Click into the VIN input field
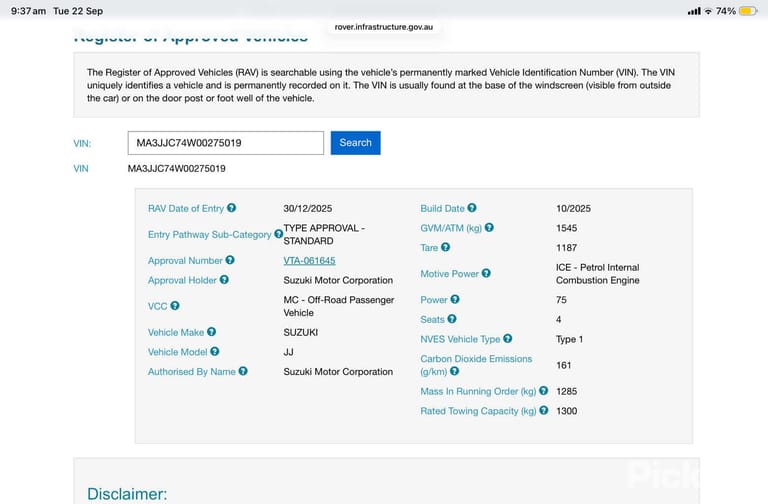This screenshot has width=768, height=504. 226,143
